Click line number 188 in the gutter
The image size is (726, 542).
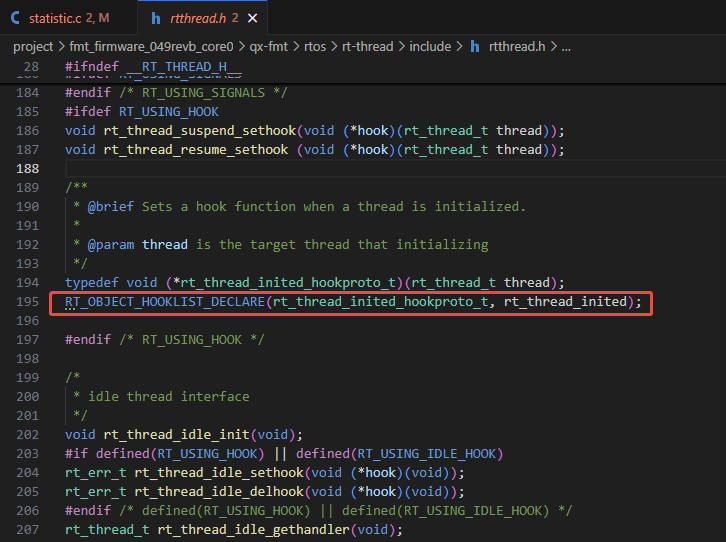coord(28,168)
